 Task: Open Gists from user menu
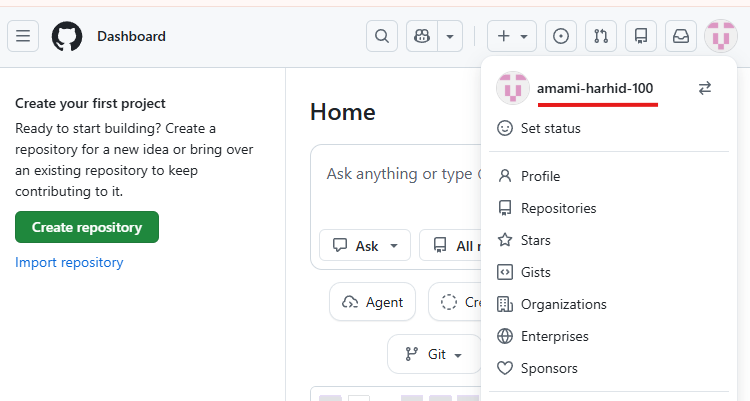pos(608,272)
